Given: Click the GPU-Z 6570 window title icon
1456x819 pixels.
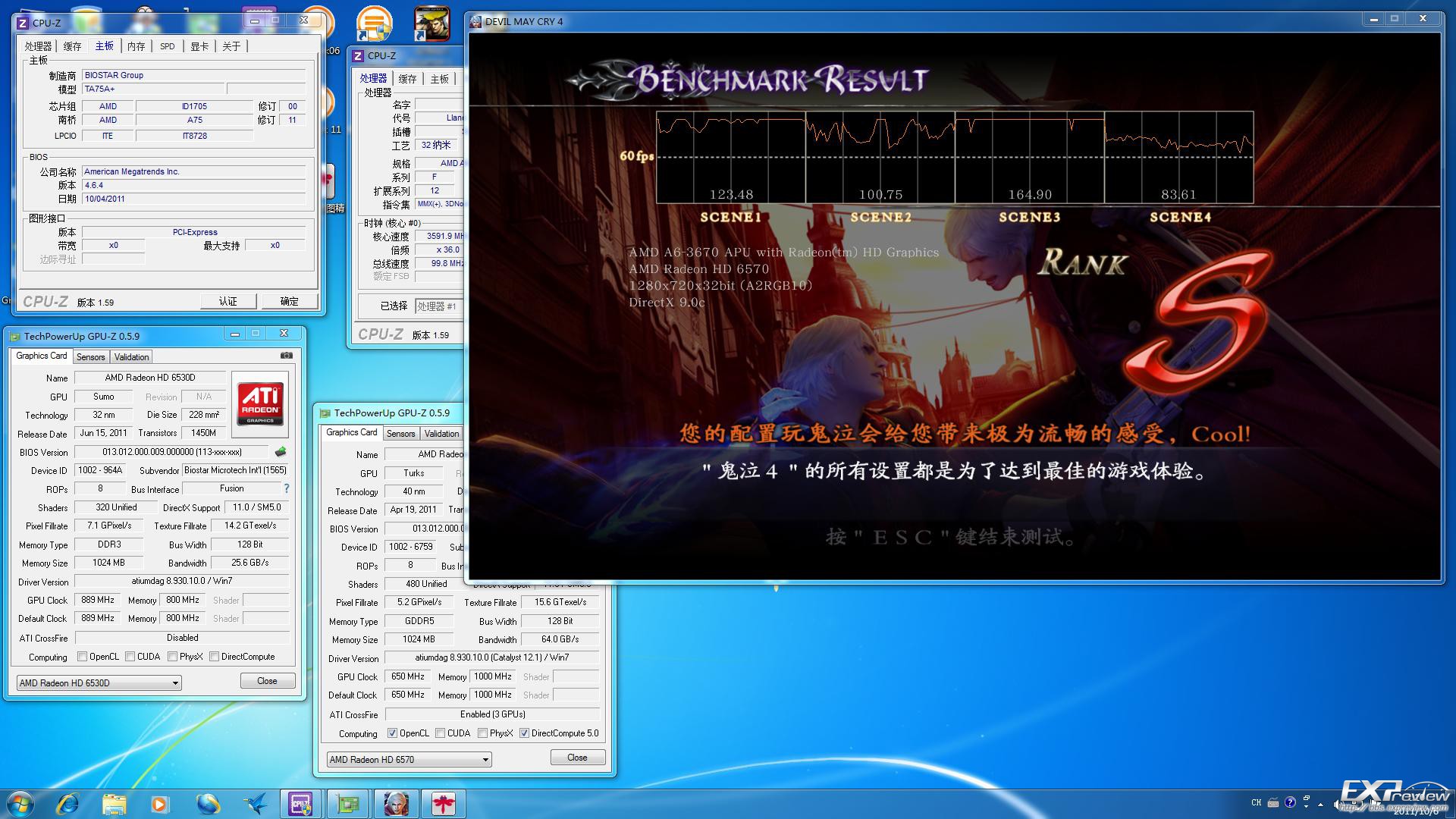Looking at the screenshot, I should [x=325, y=413].
